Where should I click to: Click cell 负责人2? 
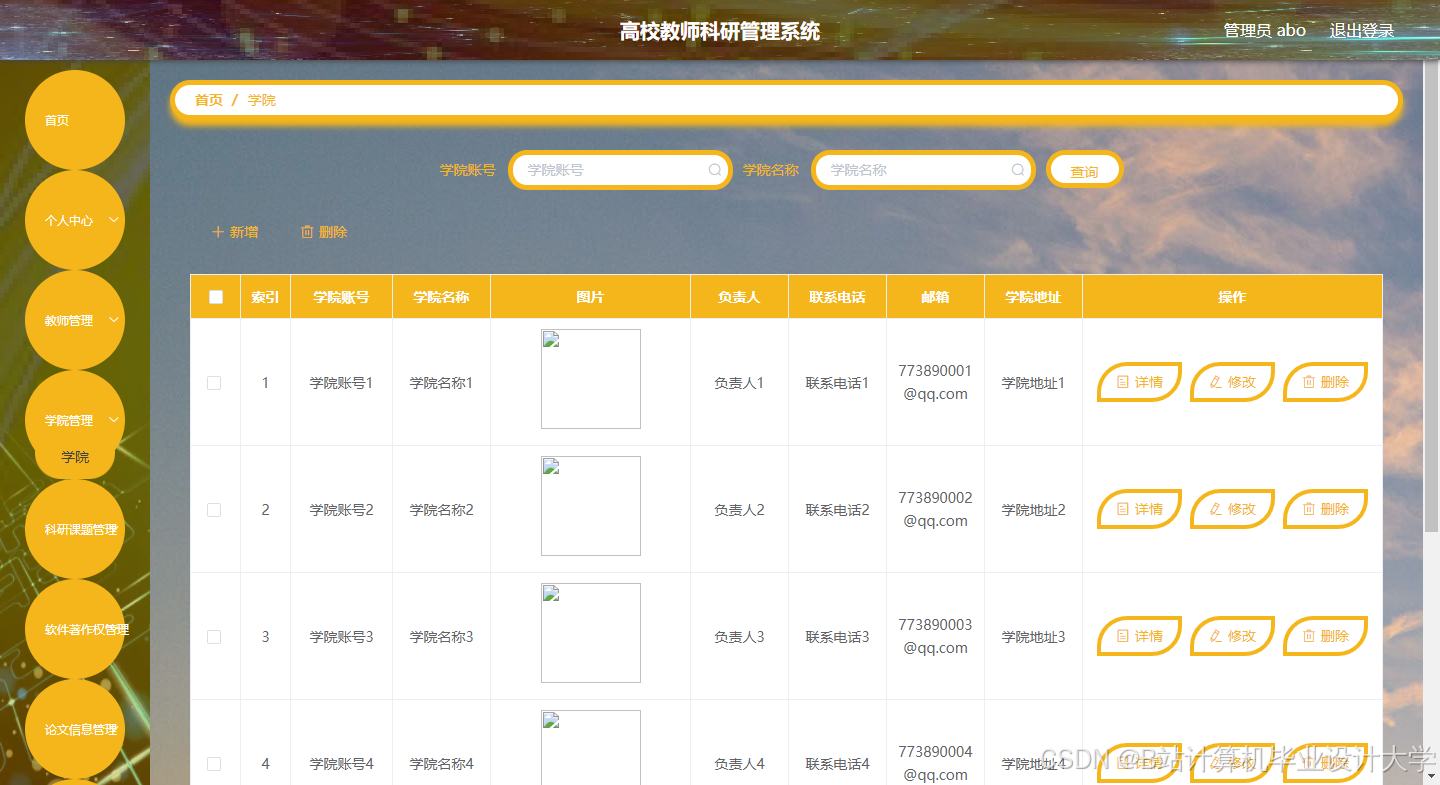point(739,510)
